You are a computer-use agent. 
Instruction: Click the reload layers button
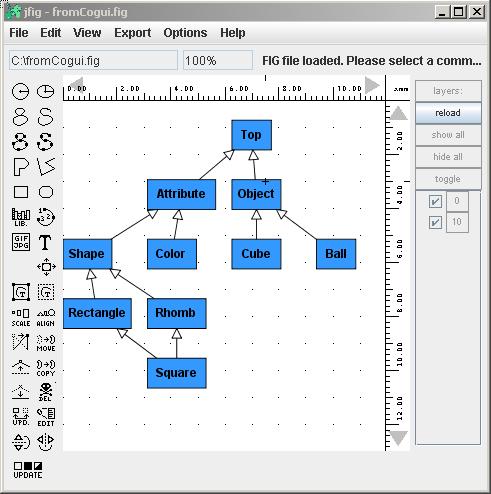[x=448, y=113]
